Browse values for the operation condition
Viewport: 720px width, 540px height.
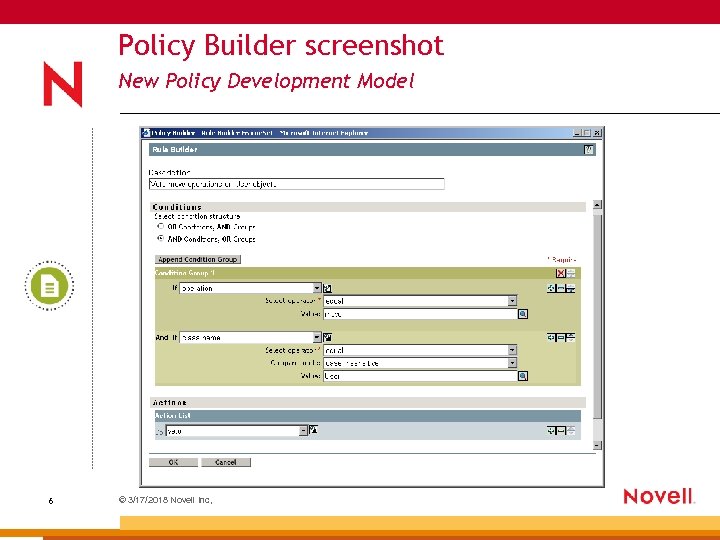pos(523,314)
